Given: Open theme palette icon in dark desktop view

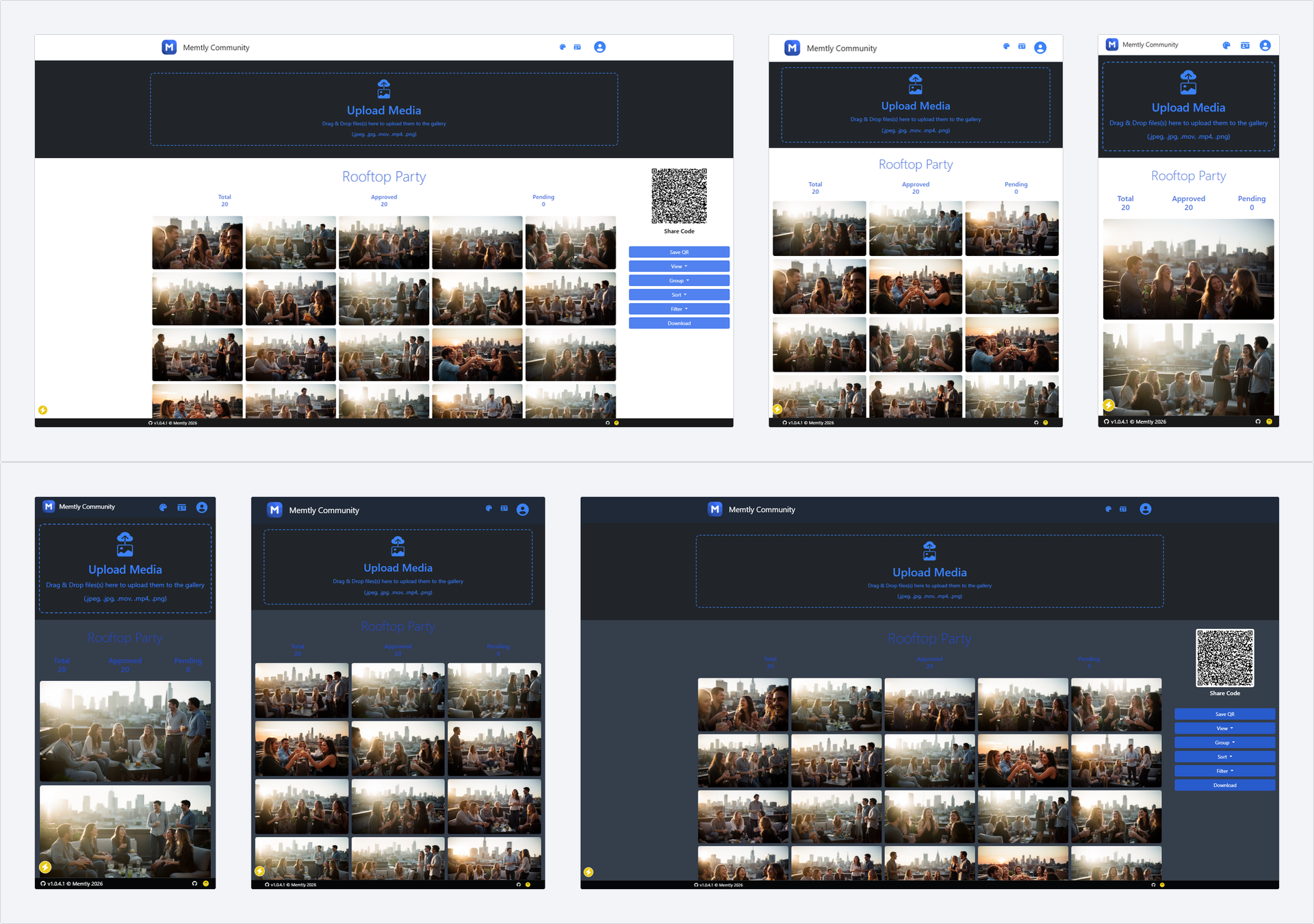Looking at the screenshot, I should click(1108, 509).
